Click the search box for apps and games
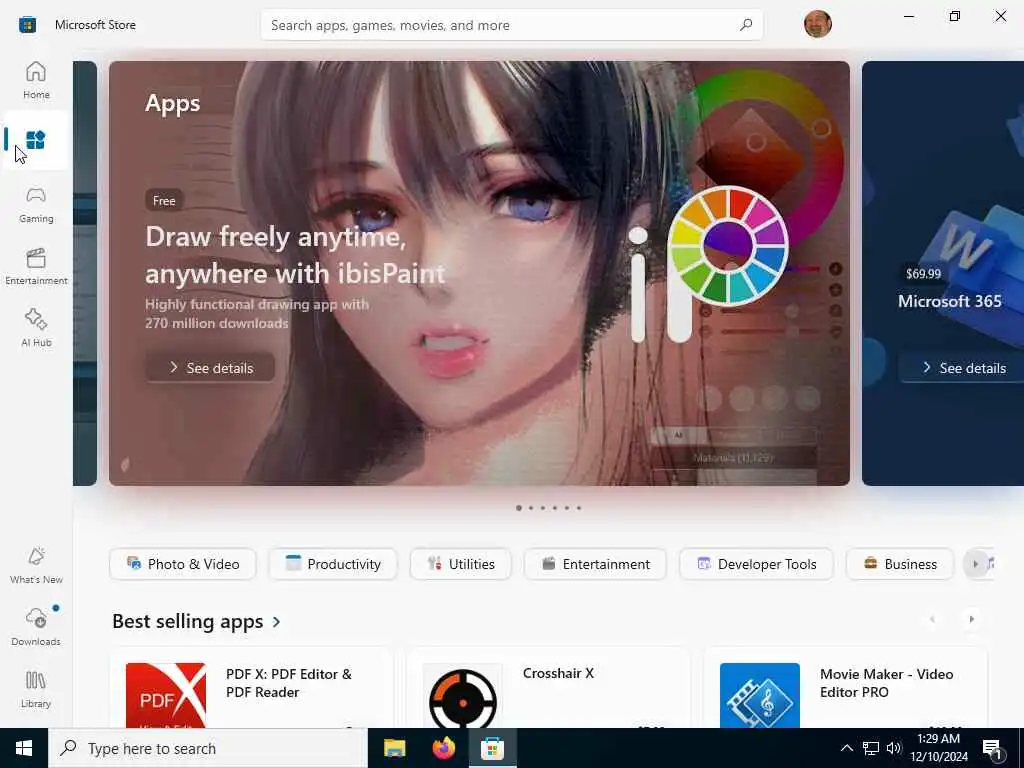1024x768 pixels. pyautogui.click(x=511, y=25)
